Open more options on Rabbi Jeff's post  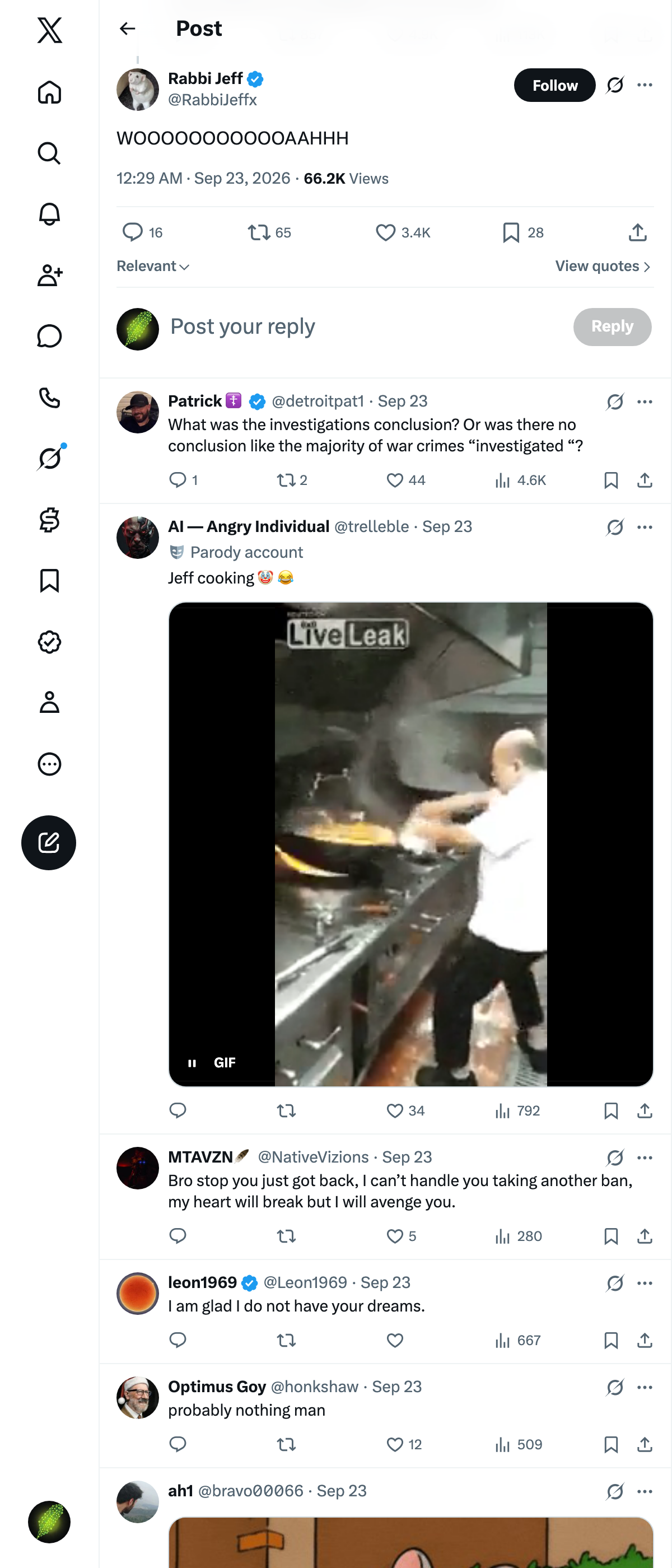645,85
